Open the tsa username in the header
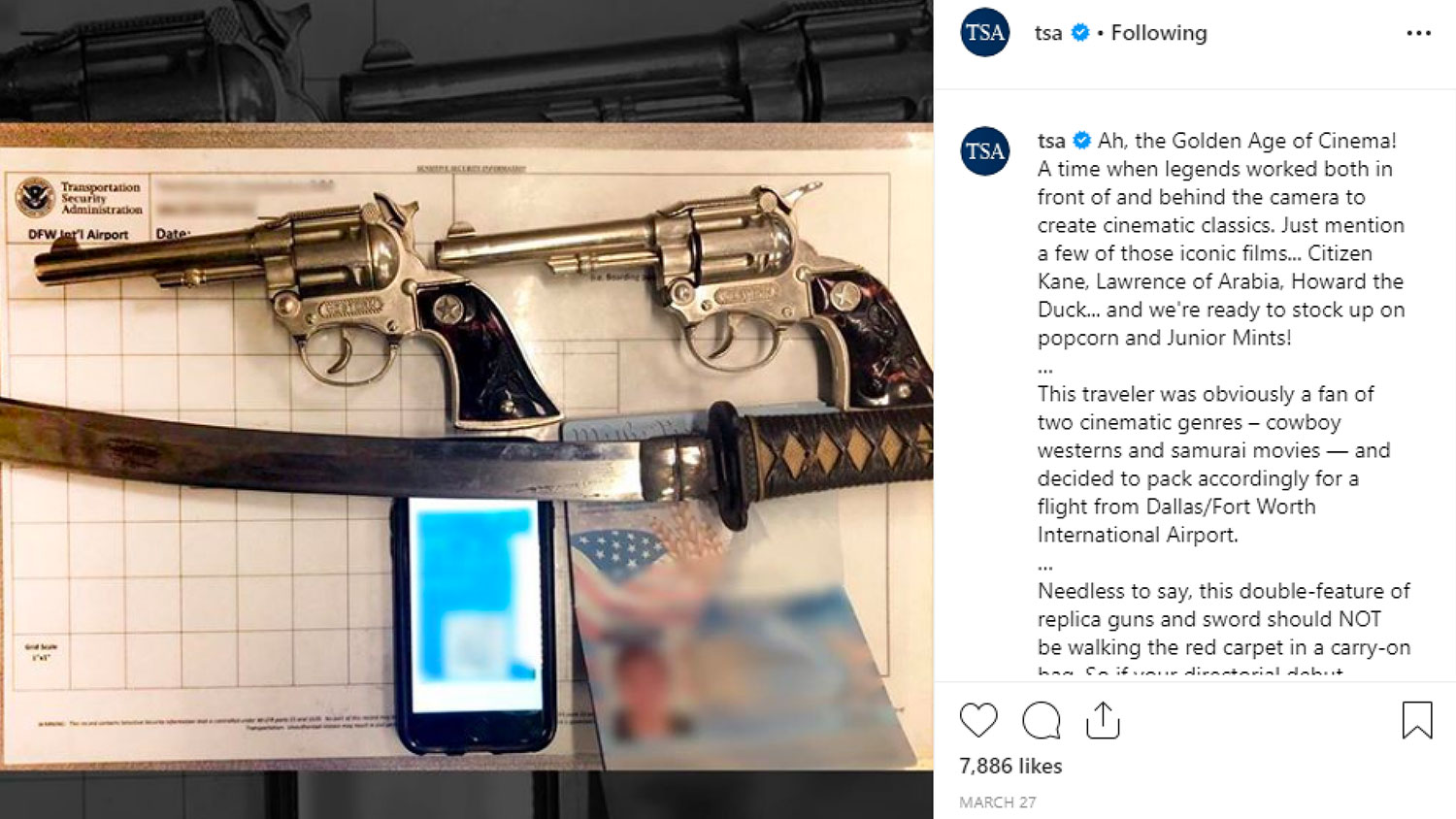The image size is (1456, 819). (x=1048, y=33)
